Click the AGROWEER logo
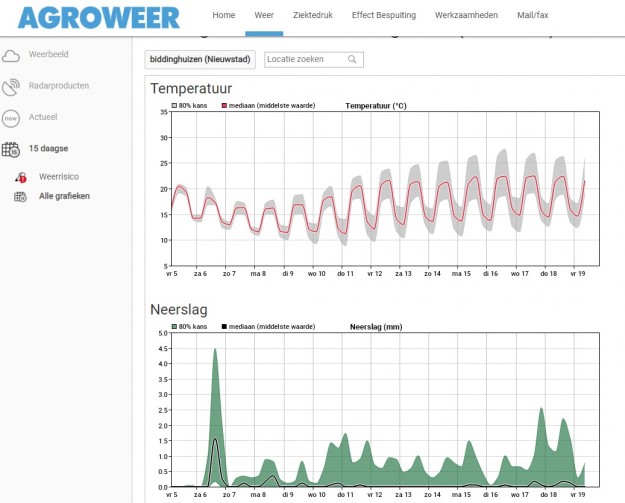Screen dimensions: 625x503 pos(98,17)
